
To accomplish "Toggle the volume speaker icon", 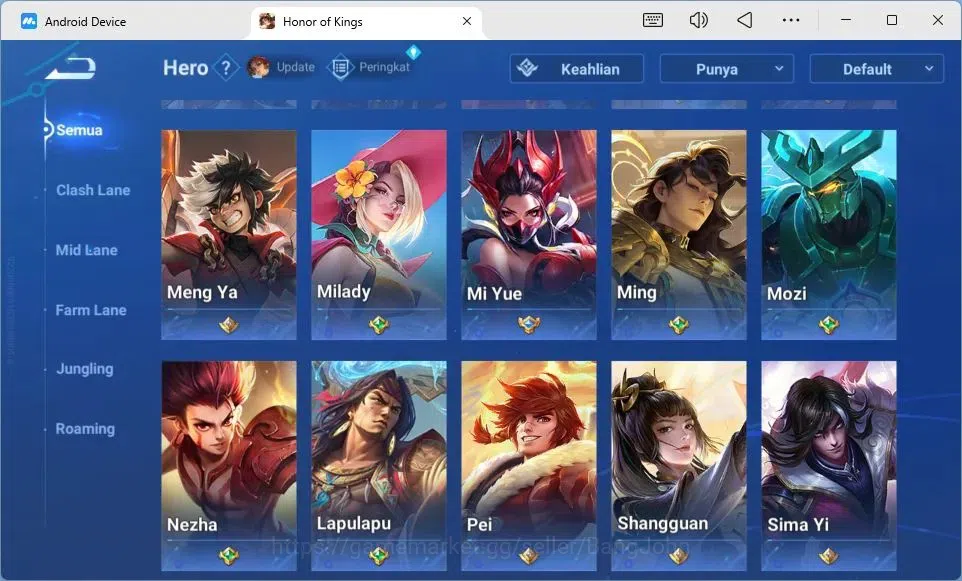I will tap(698, 20).
